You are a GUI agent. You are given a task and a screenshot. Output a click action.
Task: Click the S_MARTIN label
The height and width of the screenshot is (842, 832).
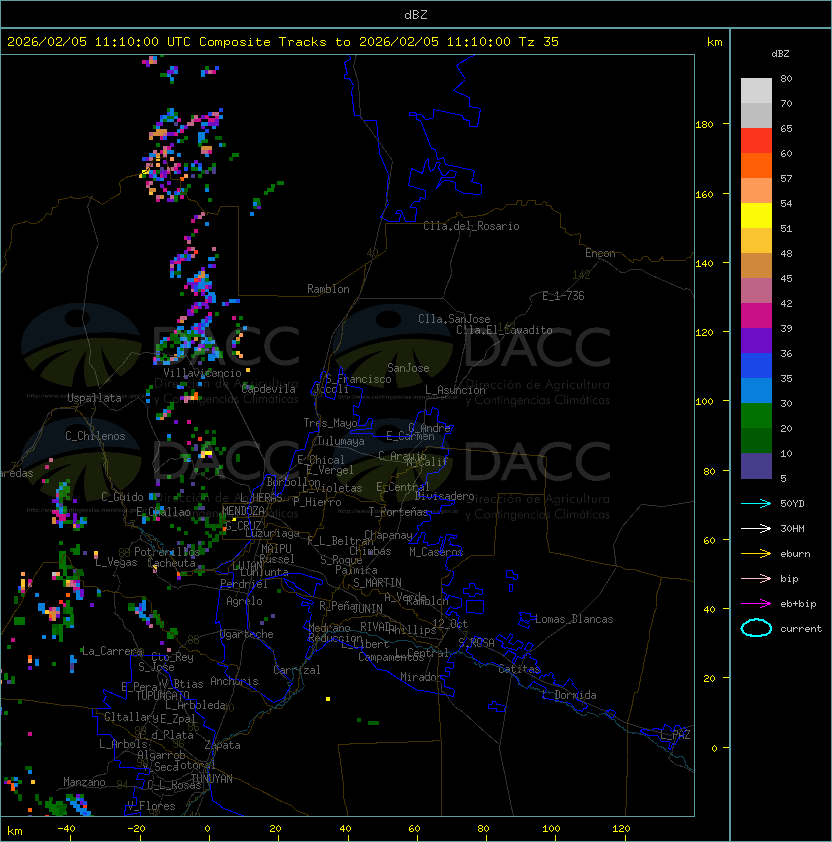tap(377, 583)
